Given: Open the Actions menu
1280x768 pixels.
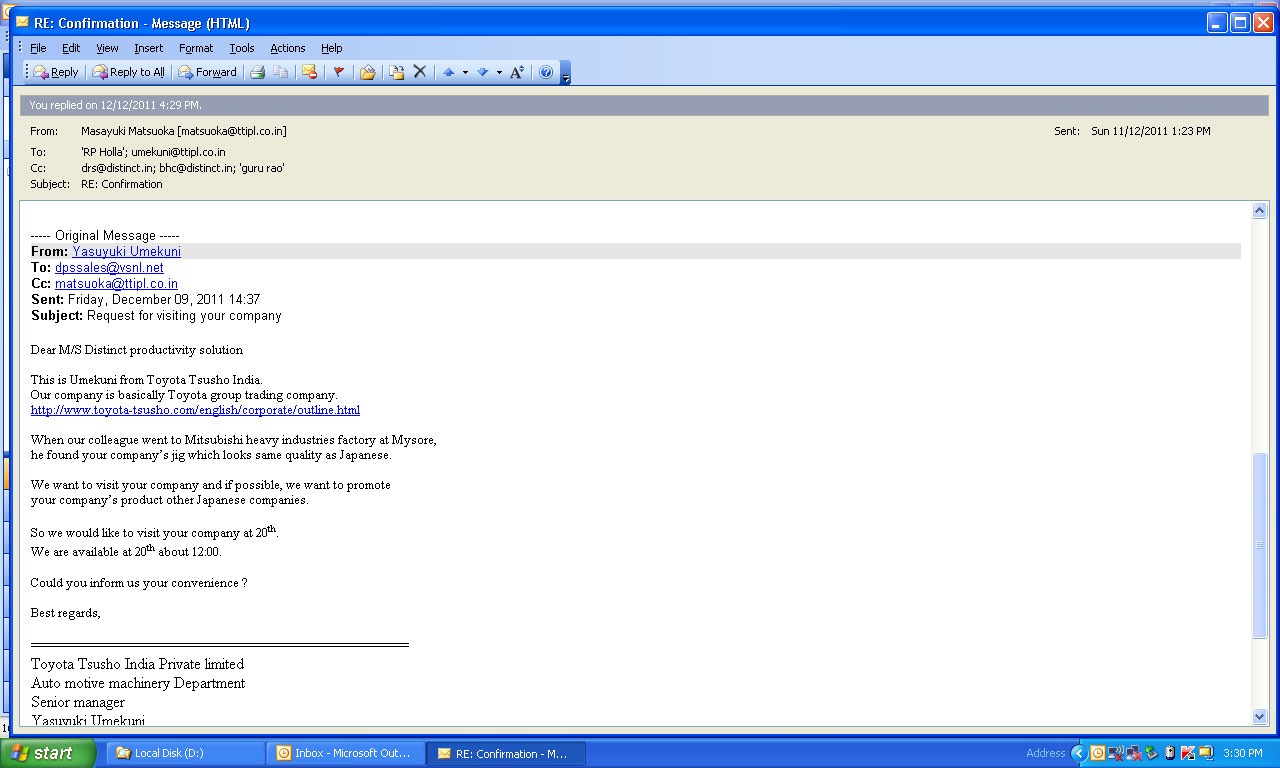Looking at the screenshot, I should click(x=288, y=48).
